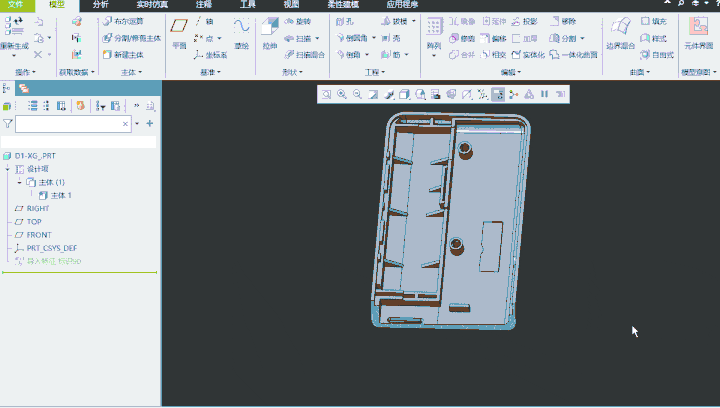The image size is (720, 408).
Task: Expand the 扫描 (Sweep) dropdown arrow
Action: [317, 39]
